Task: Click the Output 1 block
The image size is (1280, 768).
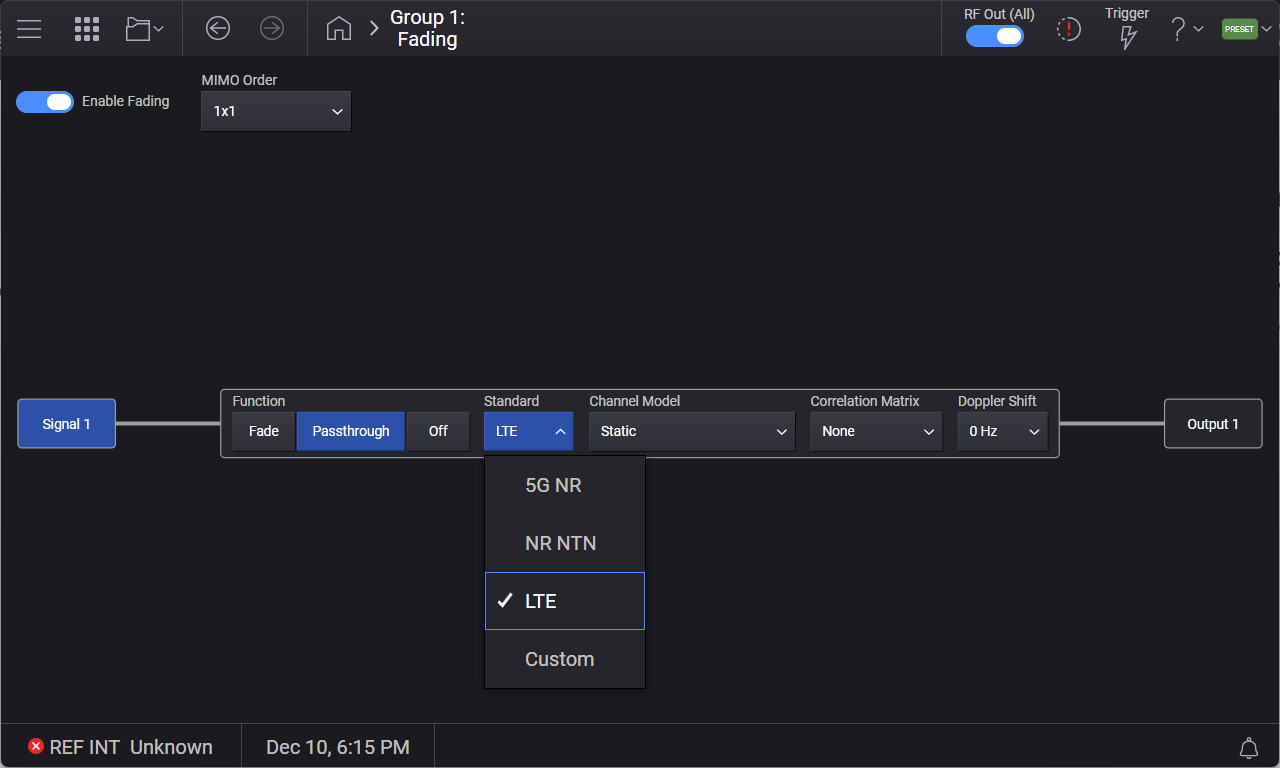Action: point(1212,424)
